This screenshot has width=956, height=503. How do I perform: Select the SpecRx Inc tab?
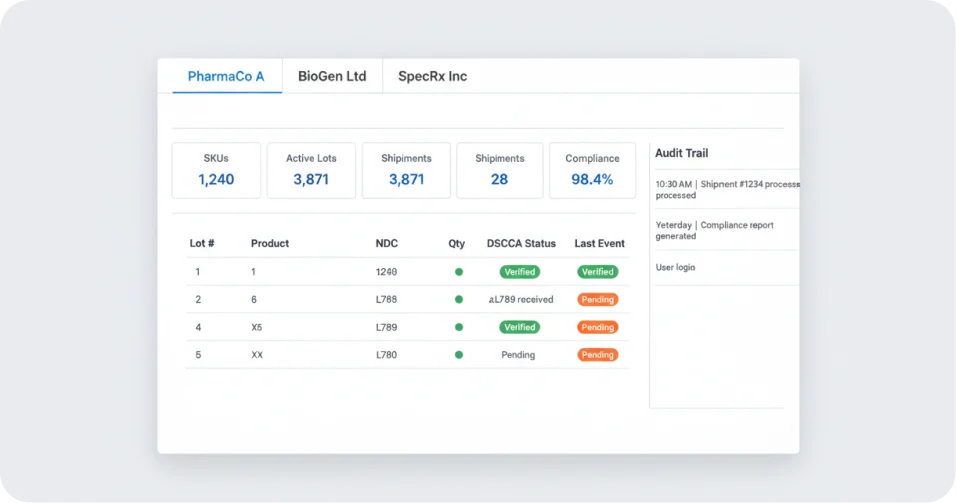click(x=433, y=76)
